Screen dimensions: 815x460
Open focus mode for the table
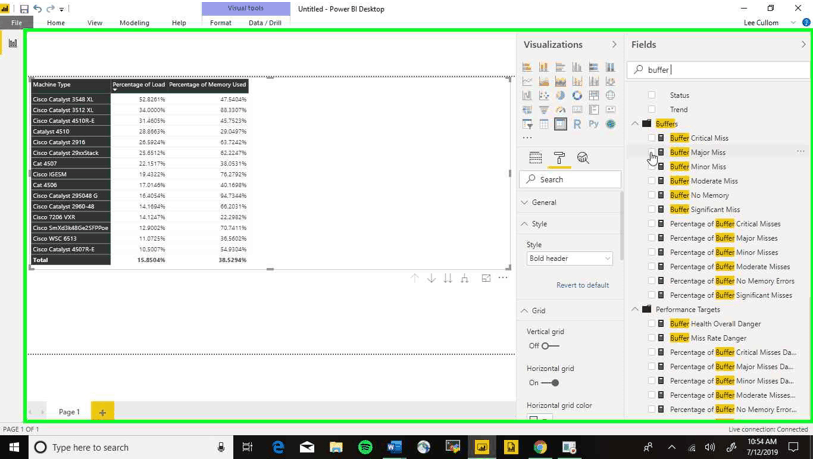click(x=486, y=279)
